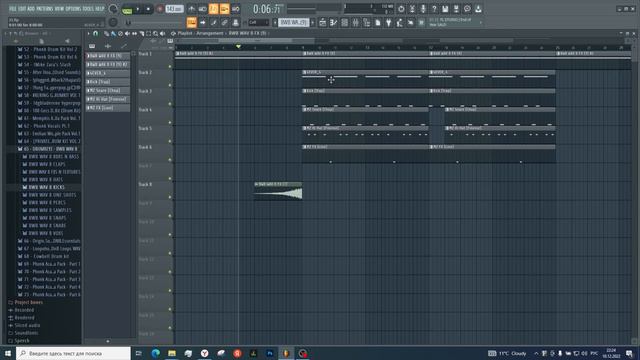
Task: Click the chat speech bubble icon
Action: point(467,9)
